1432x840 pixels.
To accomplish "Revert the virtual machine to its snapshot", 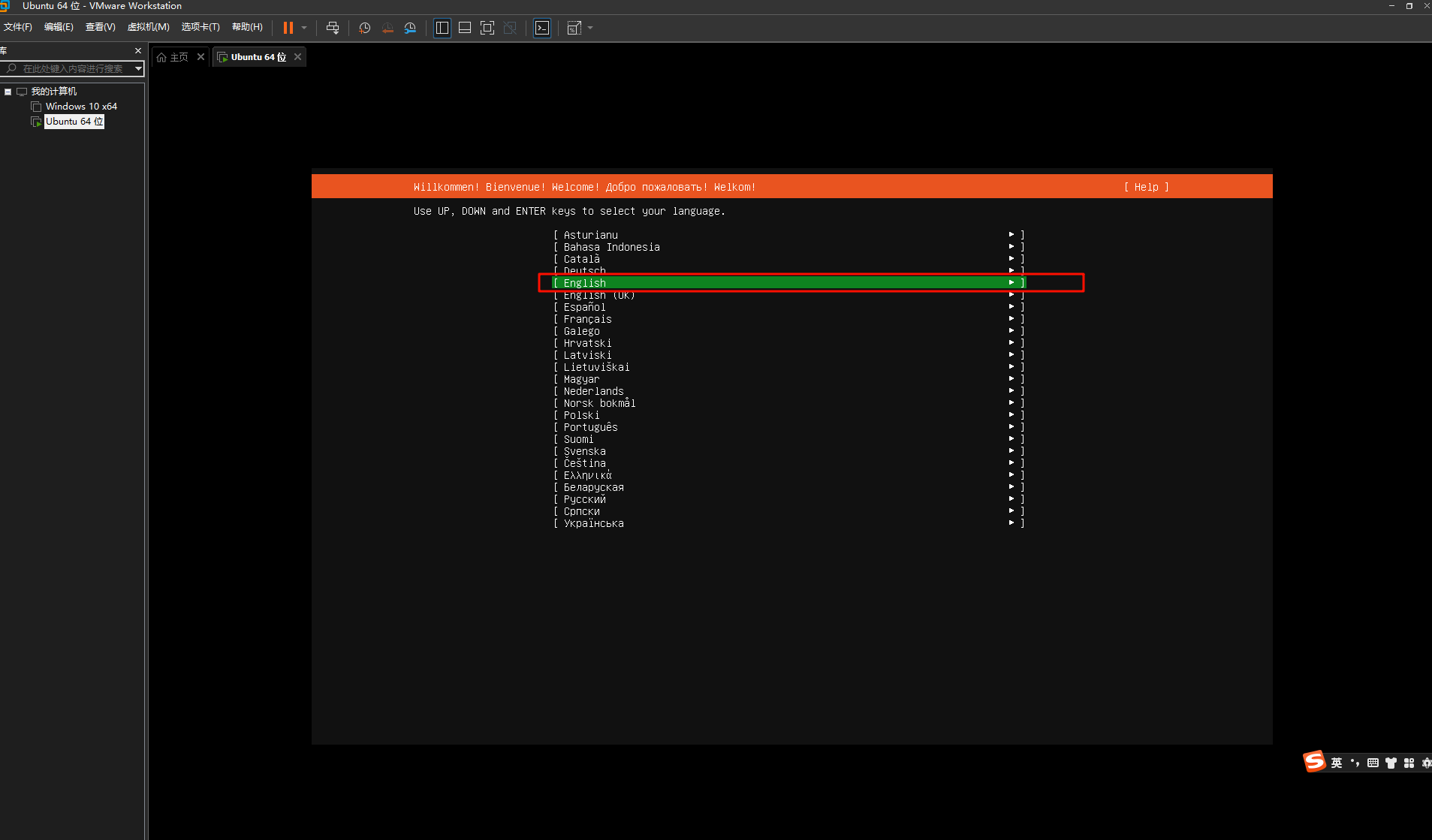I will 387,28.
